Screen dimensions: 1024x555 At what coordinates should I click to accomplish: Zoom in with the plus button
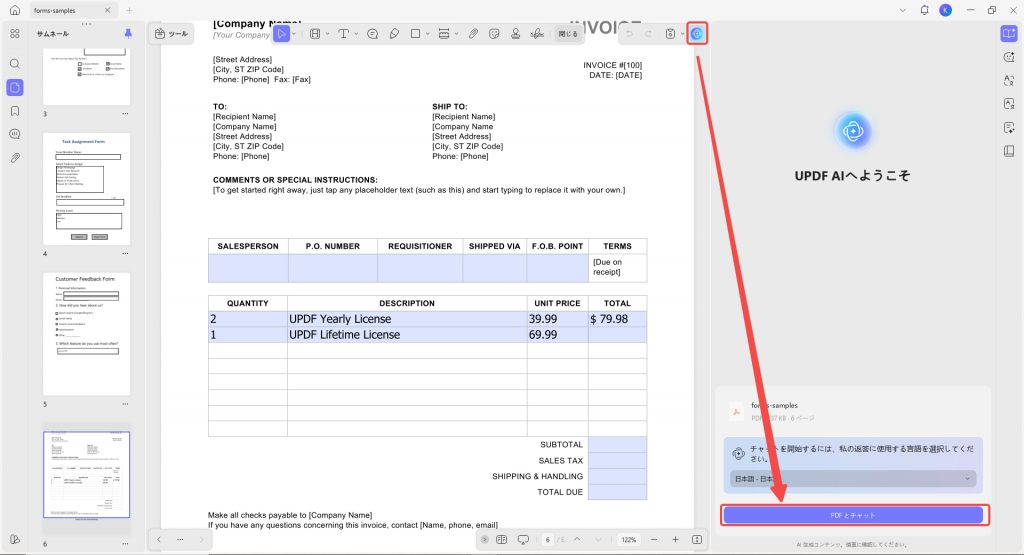[675, 539]
